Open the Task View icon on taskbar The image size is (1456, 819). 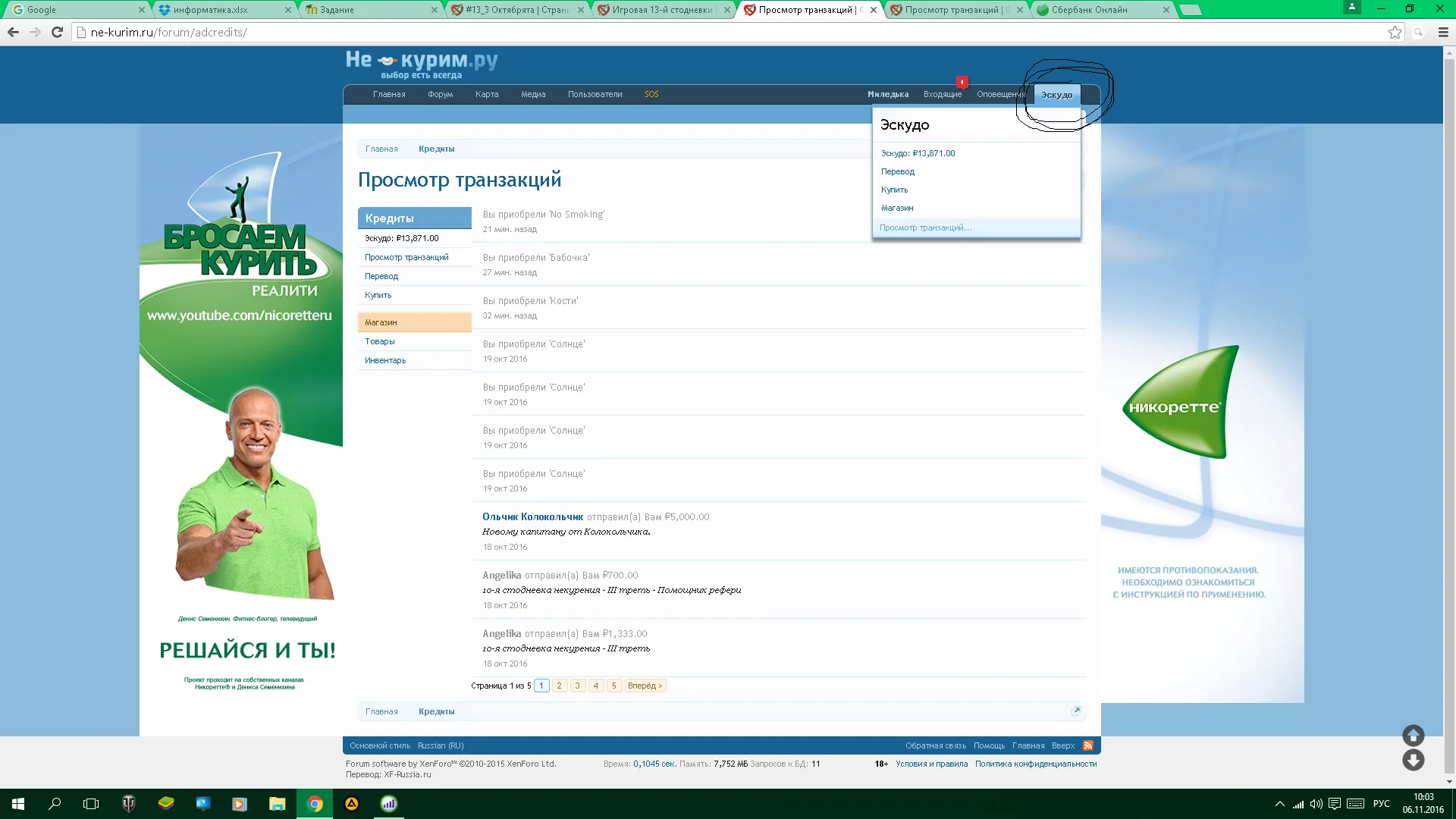pyautogui.click(x=91, y=804)
